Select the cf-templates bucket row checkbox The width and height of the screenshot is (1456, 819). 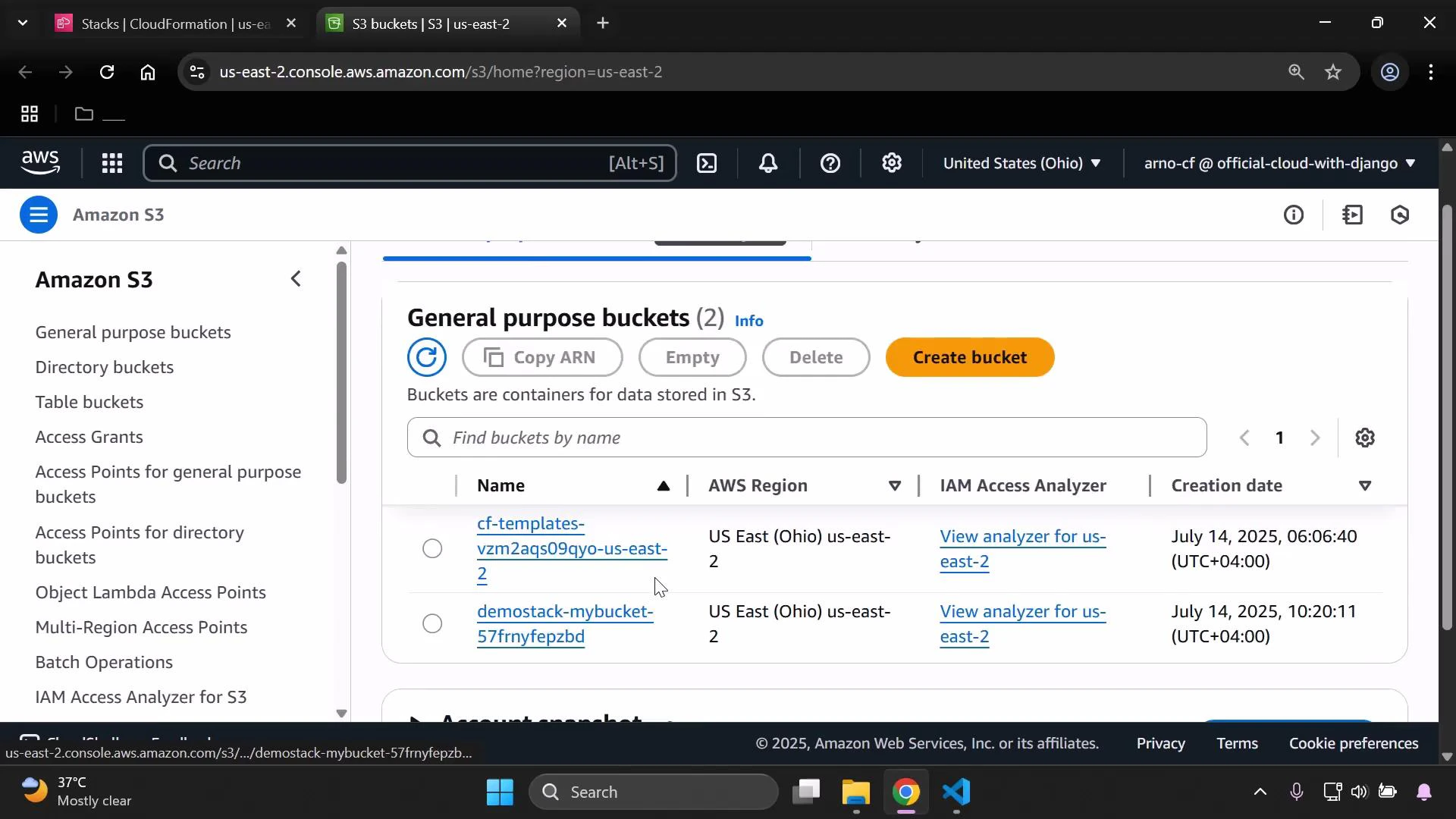[431, 548]
